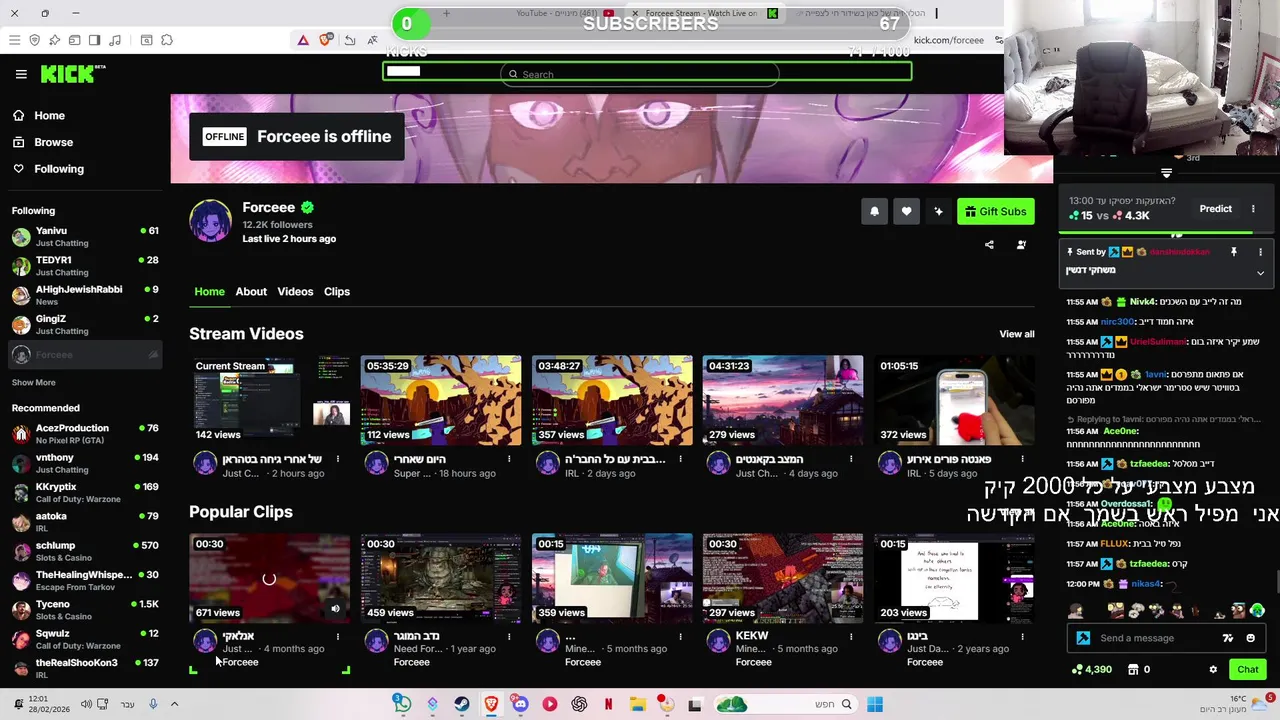Open the Kick hamburger sidebar menu

21,74
